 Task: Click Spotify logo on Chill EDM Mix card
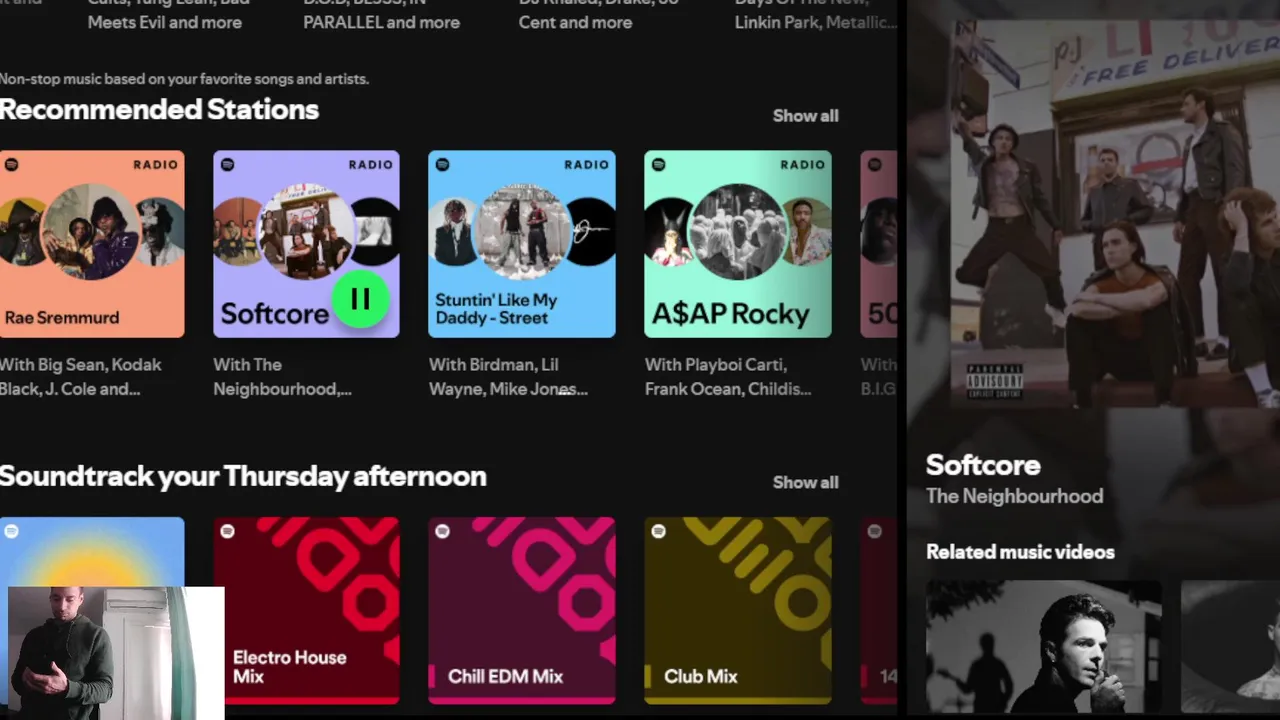(443, 531)
